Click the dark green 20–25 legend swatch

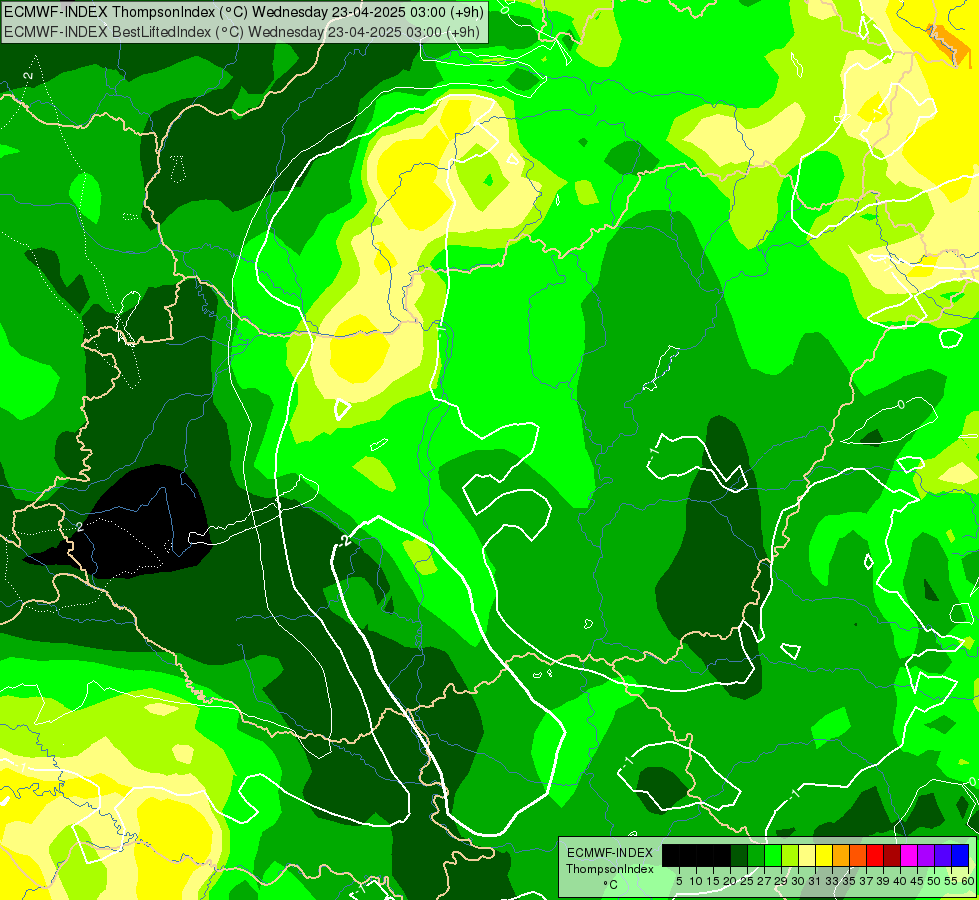tap(739, 855)
